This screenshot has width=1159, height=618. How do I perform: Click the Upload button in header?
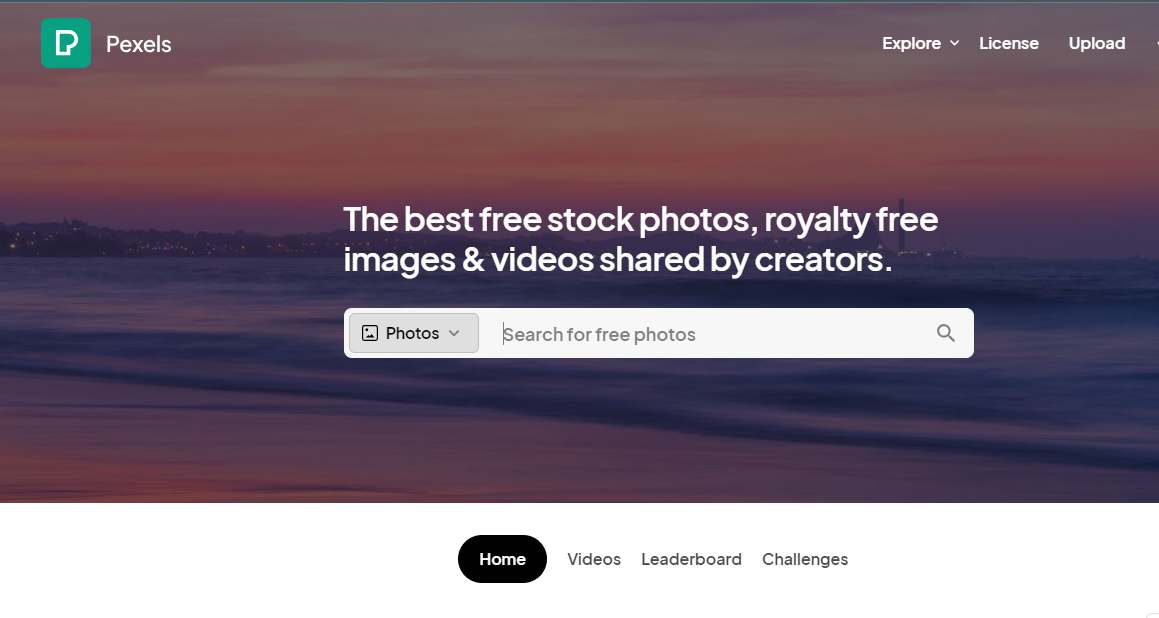pos(1097,44)
